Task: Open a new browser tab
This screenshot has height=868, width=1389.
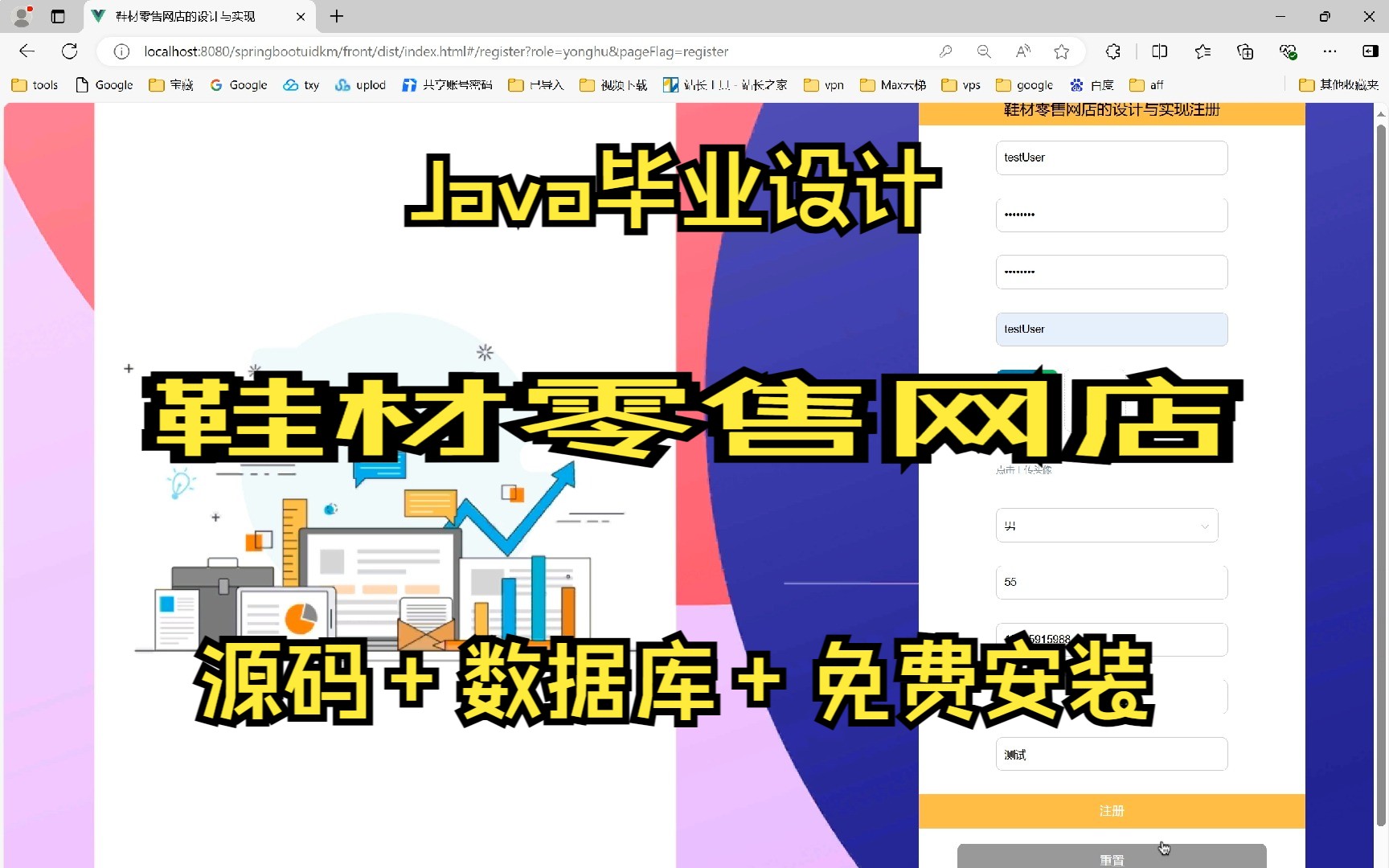Action: click(337, 16)
